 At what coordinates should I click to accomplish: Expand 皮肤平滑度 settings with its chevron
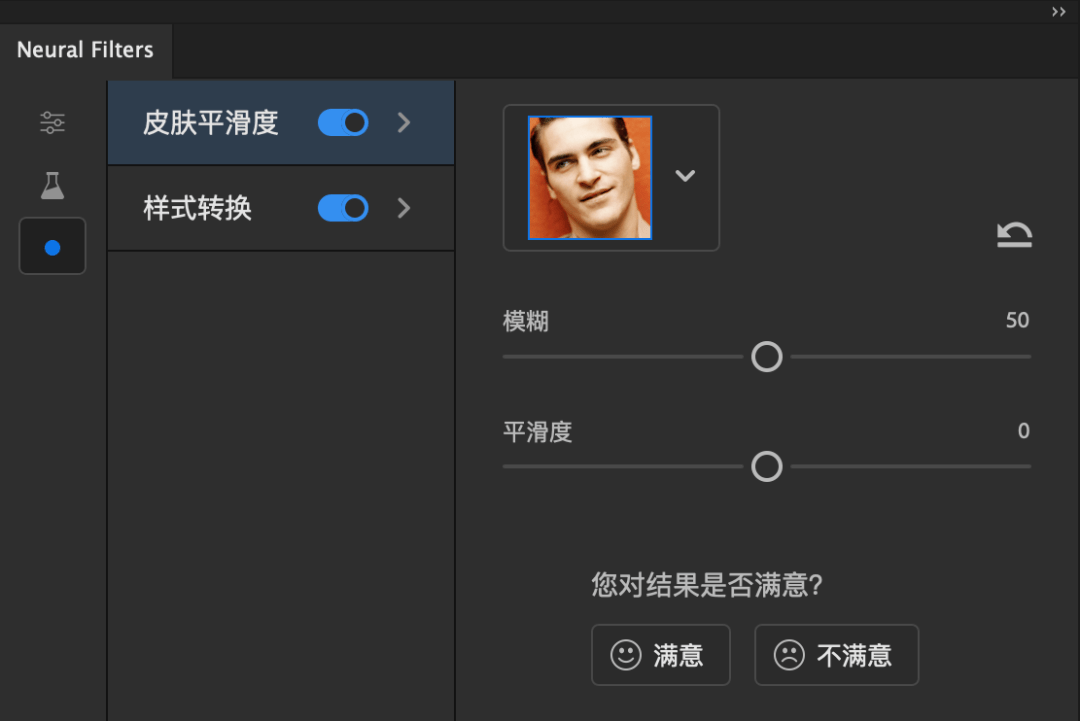click(x=404, y=123)
